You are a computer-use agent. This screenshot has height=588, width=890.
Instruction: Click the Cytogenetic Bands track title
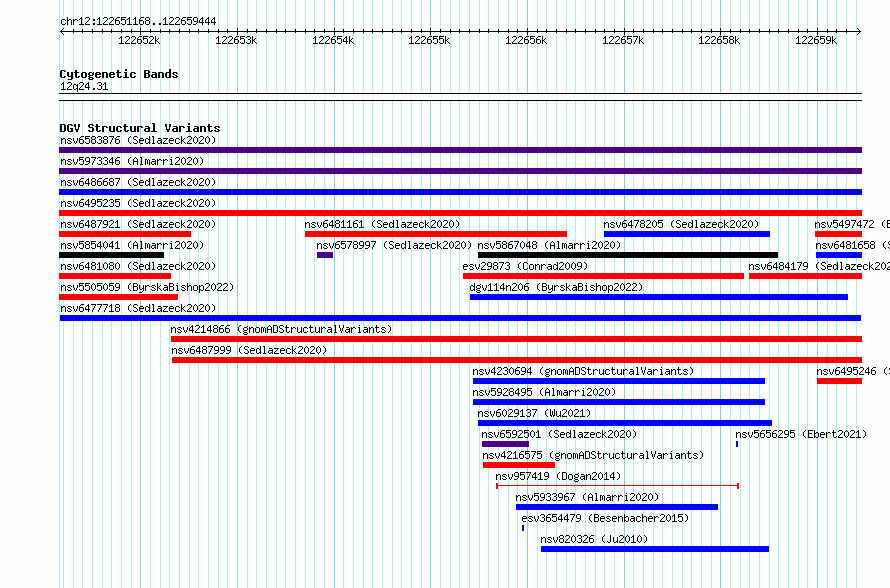tap(119, 74)
